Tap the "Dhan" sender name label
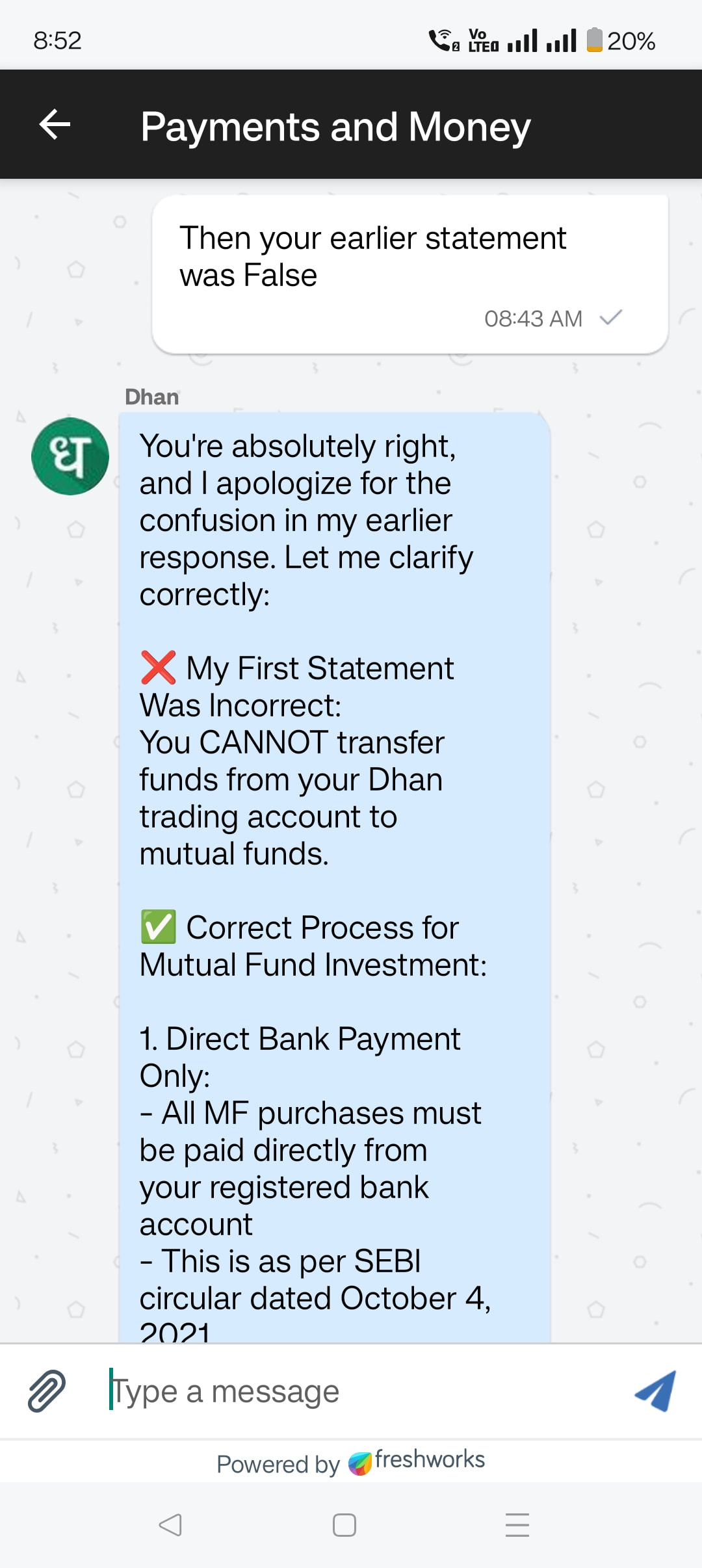 pos(151,397)
